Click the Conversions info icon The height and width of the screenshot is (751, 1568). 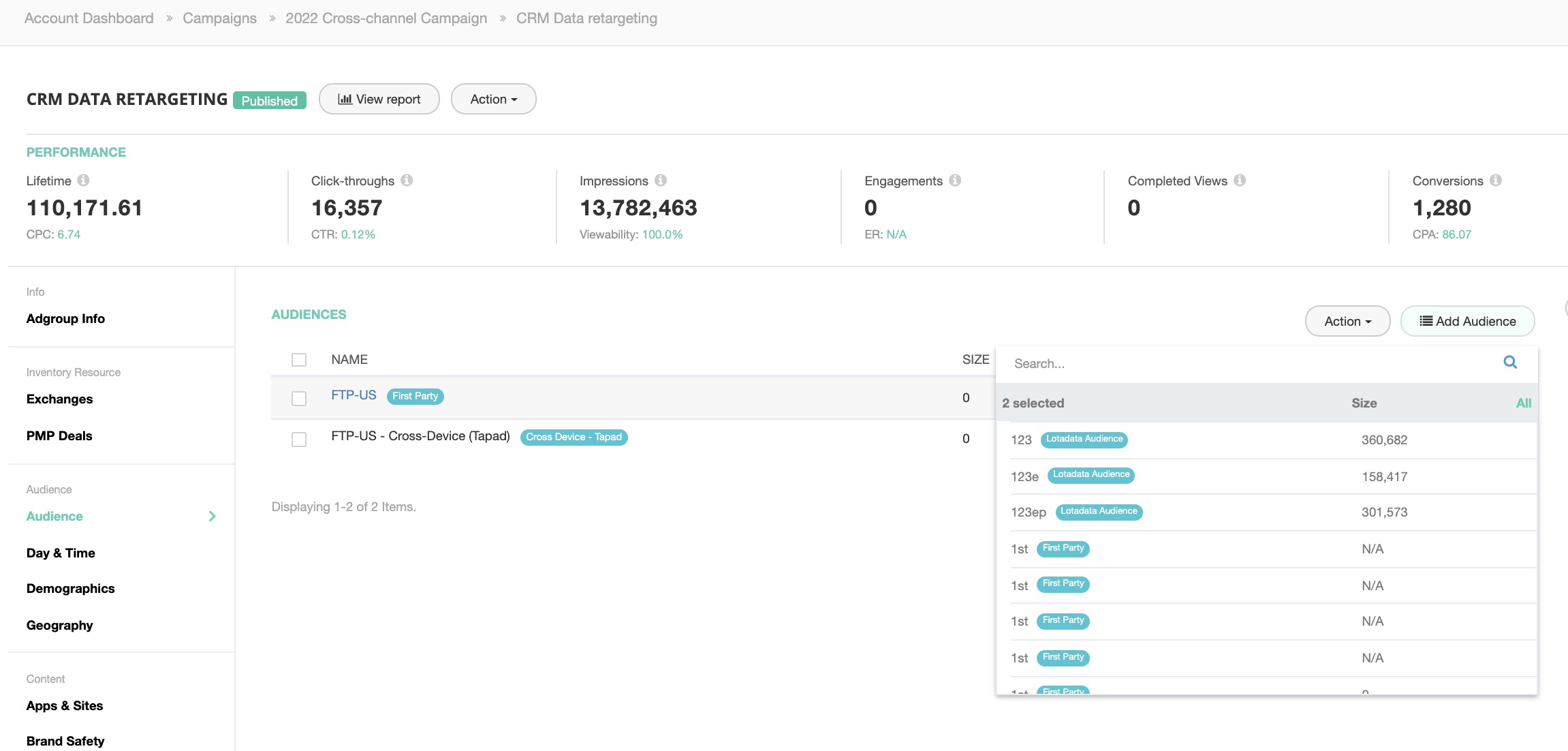point(1496,181)
